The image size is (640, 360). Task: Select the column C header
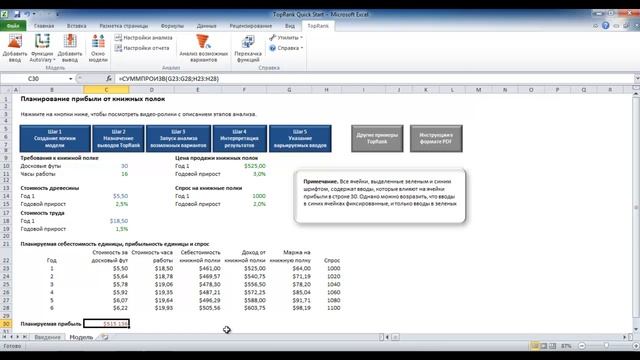[x=106, y=90]
